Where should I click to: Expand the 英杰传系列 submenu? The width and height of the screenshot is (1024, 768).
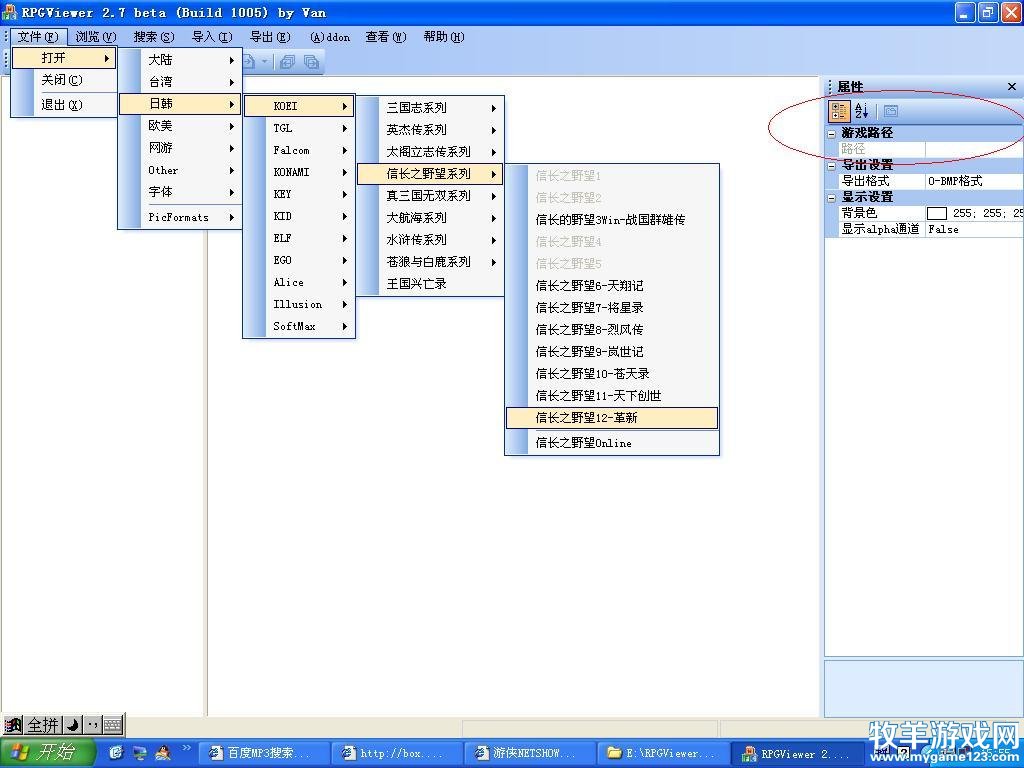pos(430,130)
